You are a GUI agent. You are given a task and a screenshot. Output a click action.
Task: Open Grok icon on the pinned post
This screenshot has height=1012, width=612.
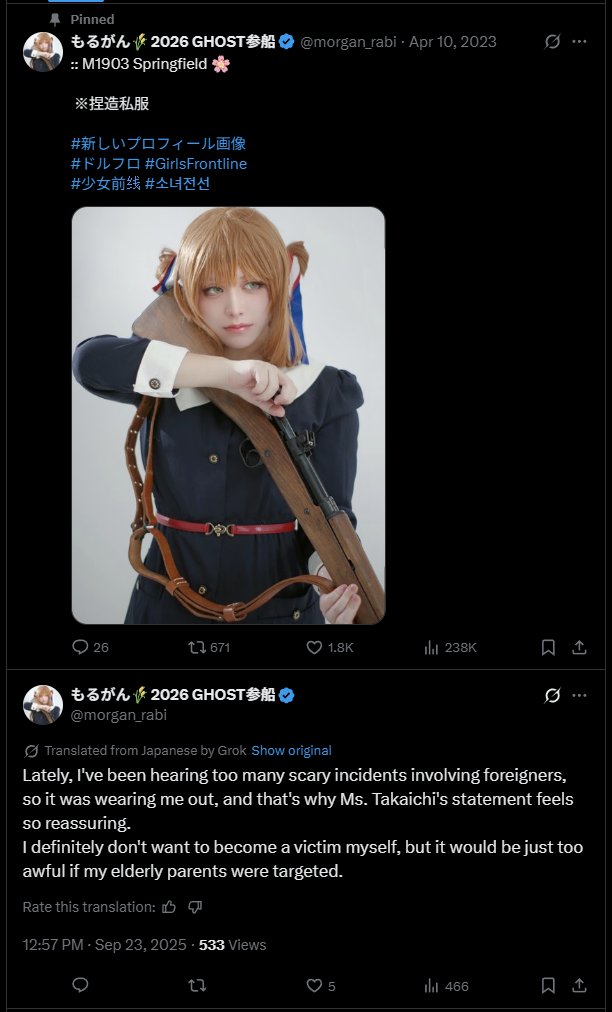point(552,42)
